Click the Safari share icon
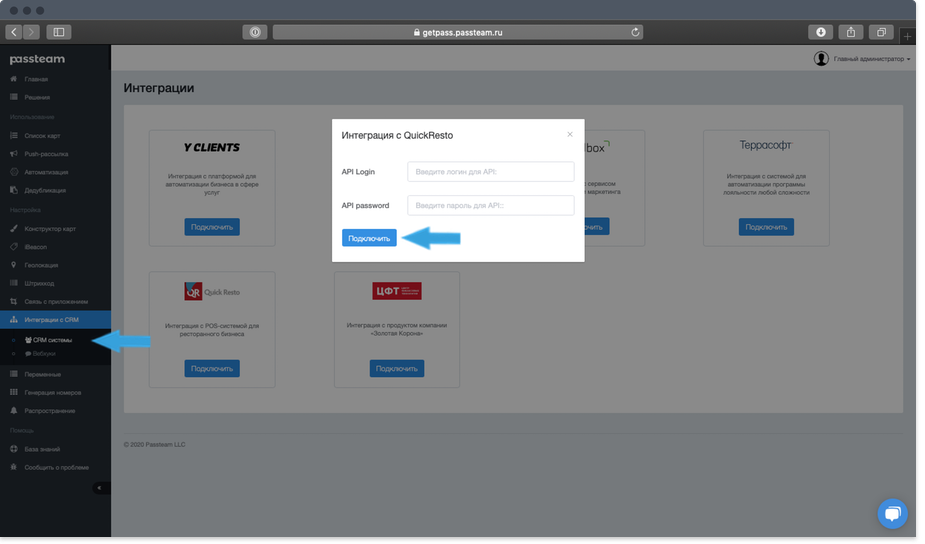The image size is (925, 544). tap(851, 32)
